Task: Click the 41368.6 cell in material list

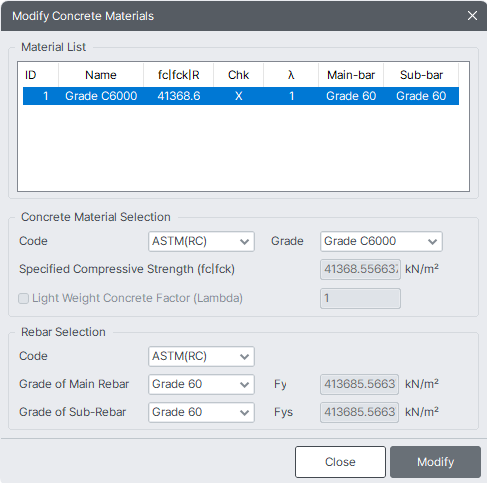Action: [179, 96]
